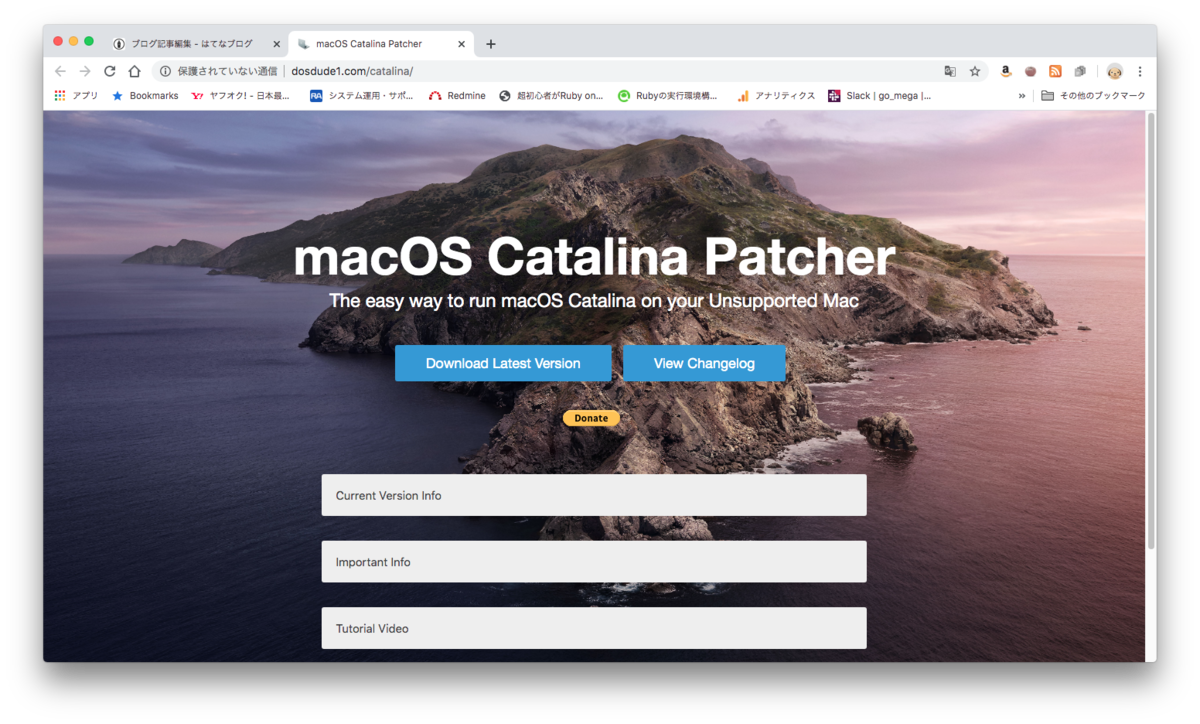Viewport: 1200px width, 724px height.
Task: Close the macOS Catalina Patcher tab
Action: 461,44
